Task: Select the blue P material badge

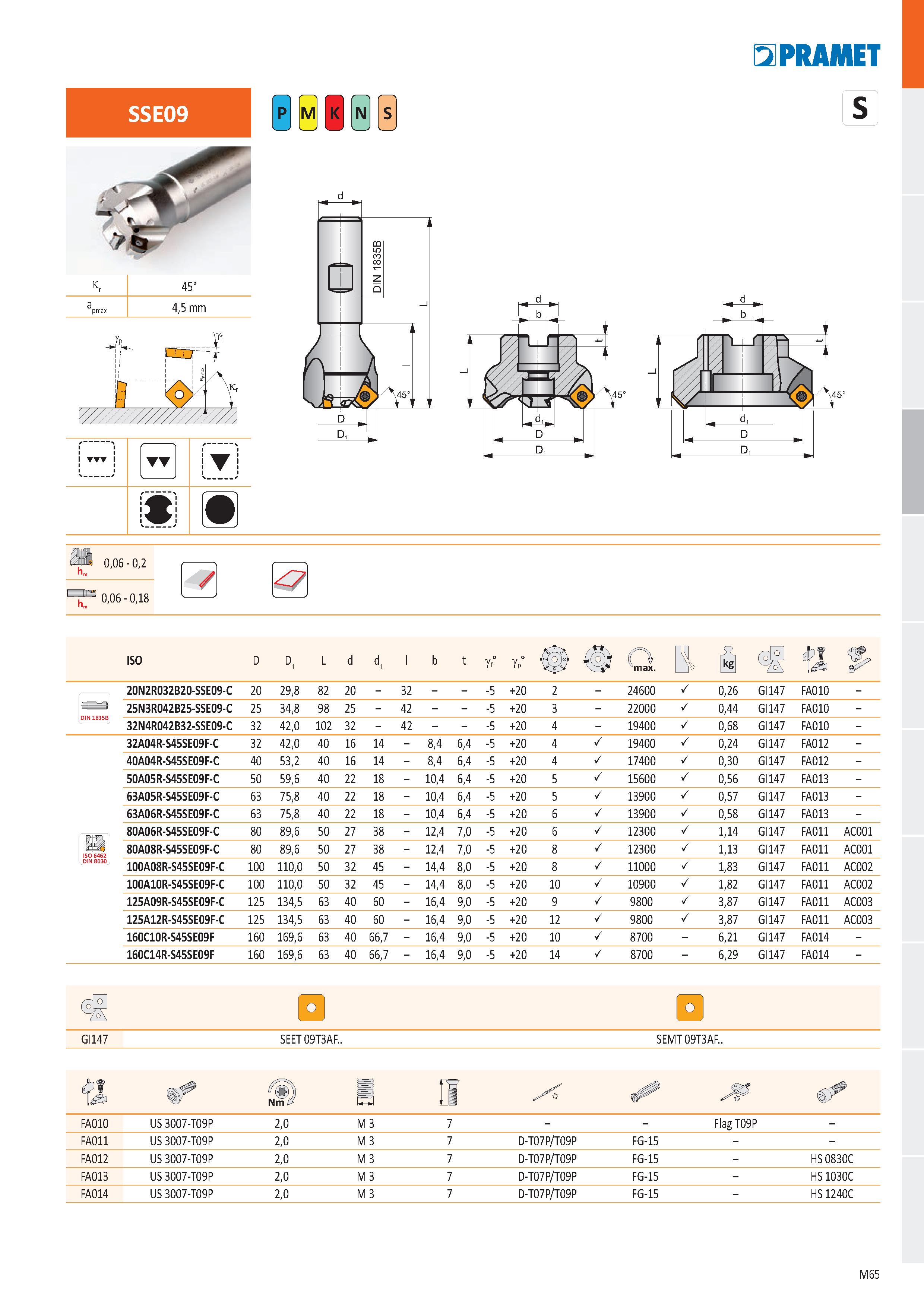Action: (281, 113)
